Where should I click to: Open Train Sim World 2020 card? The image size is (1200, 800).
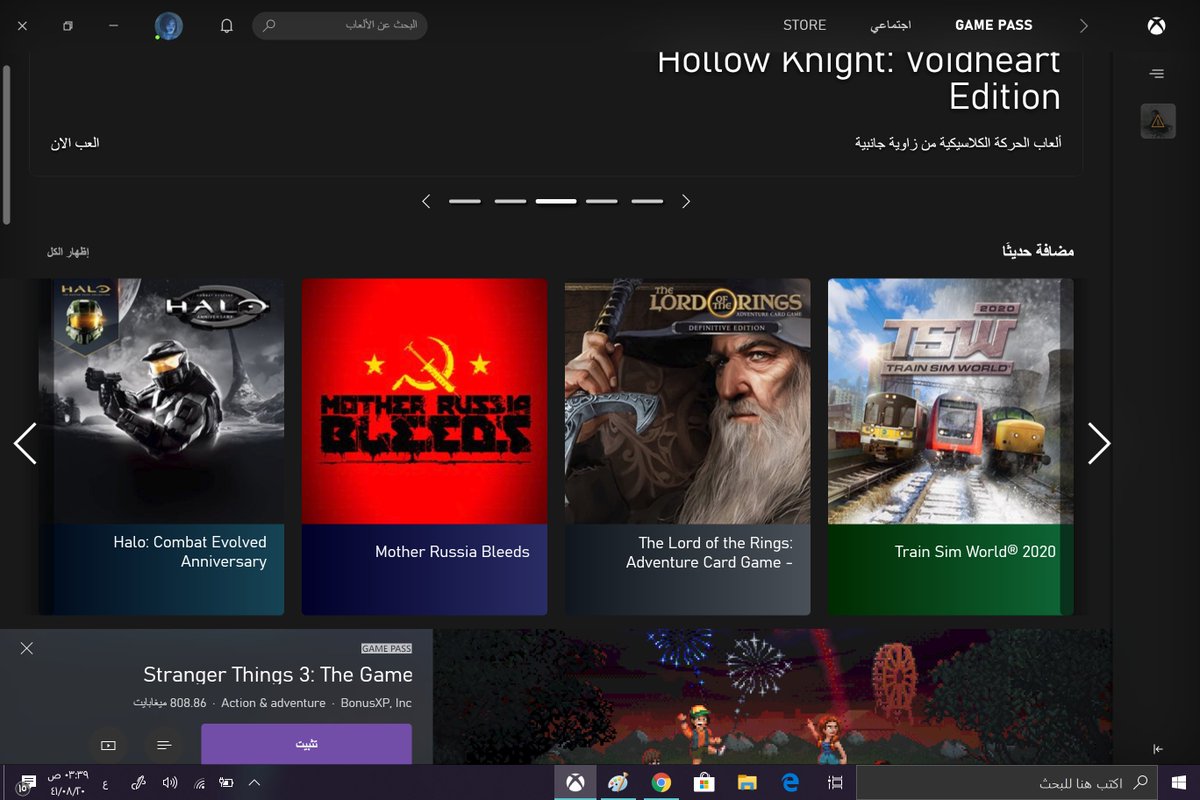pos(951,447)
